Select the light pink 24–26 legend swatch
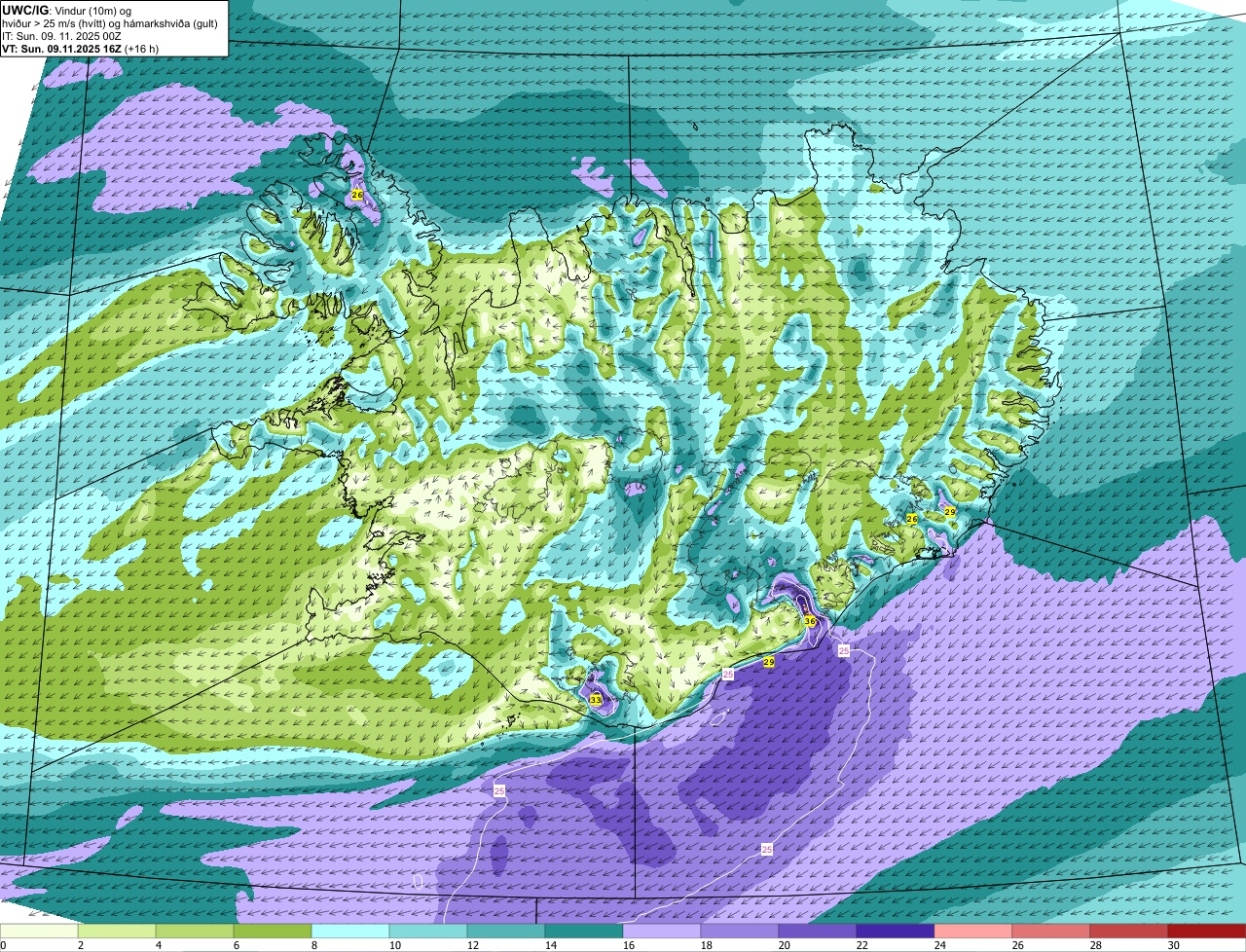The image size is (1246, 952). [973, 932]
